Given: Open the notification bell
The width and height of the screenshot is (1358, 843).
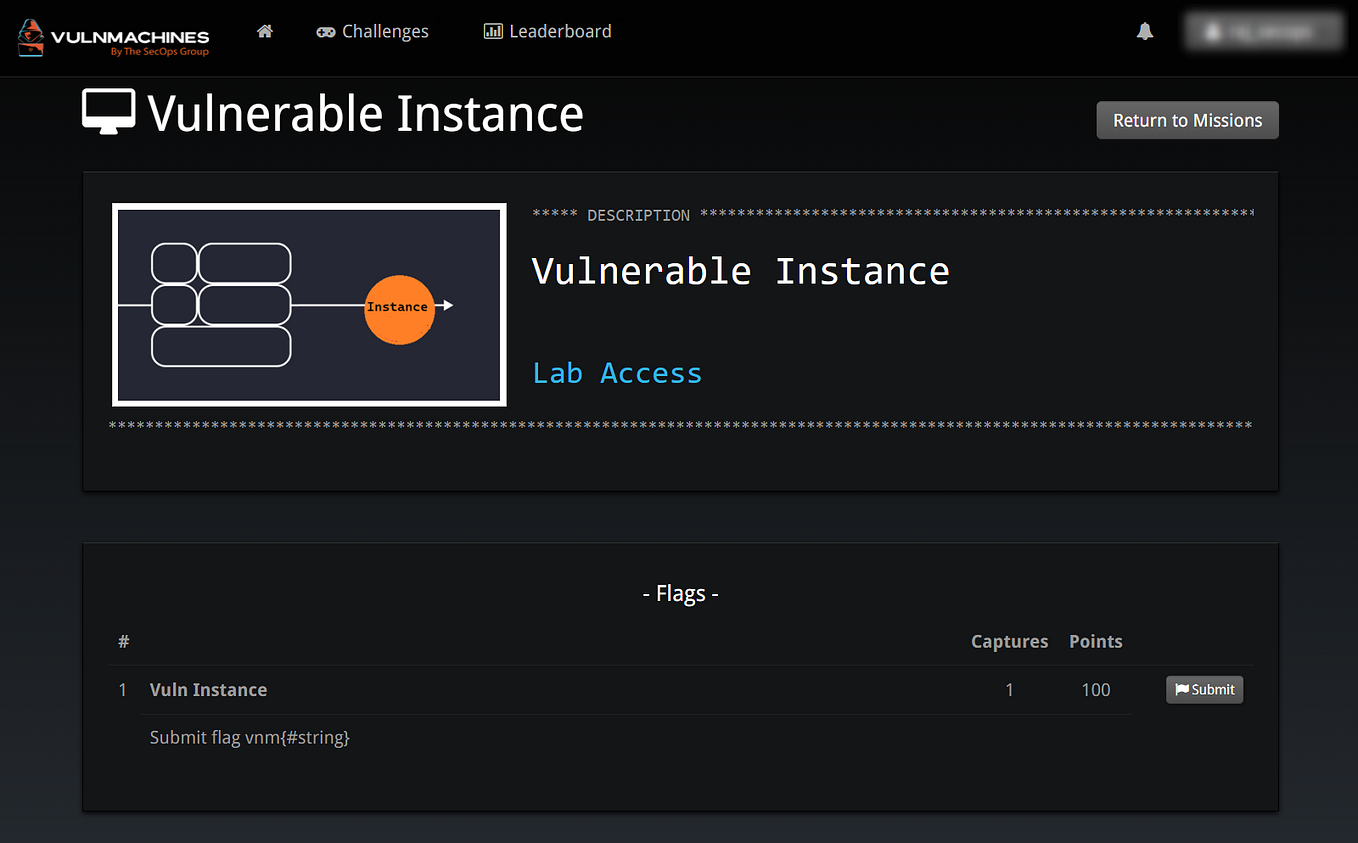Looking at the screenshot, I should coord(1144,31).
